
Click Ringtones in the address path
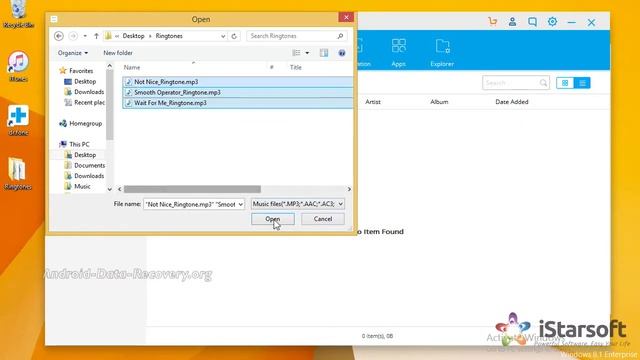(x=169, y=36)
